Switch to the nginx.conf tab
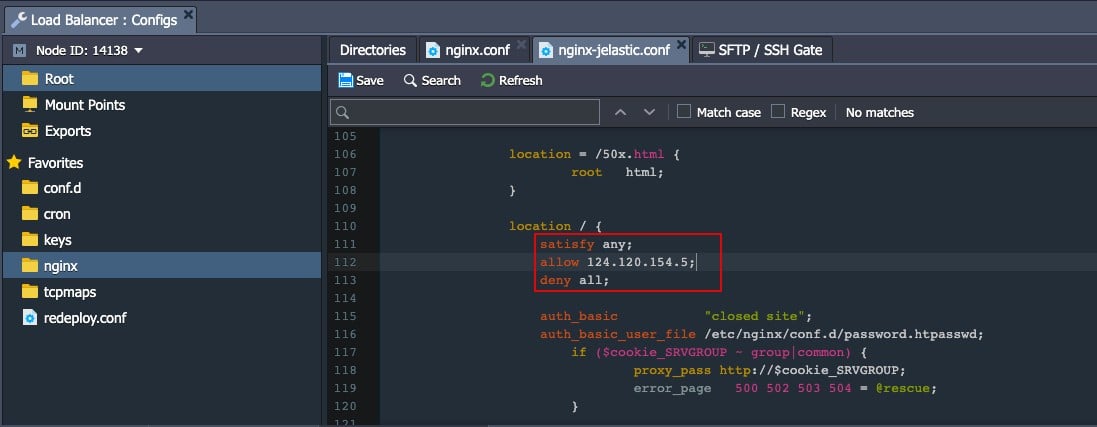 (x=475, y=50)
